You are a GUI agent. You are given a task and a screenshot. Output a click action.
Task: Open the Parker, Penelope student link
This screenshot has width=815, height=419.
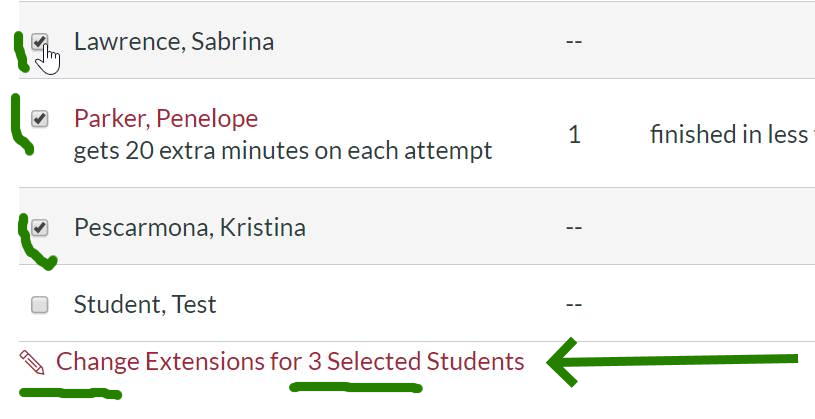click(166, 119)
